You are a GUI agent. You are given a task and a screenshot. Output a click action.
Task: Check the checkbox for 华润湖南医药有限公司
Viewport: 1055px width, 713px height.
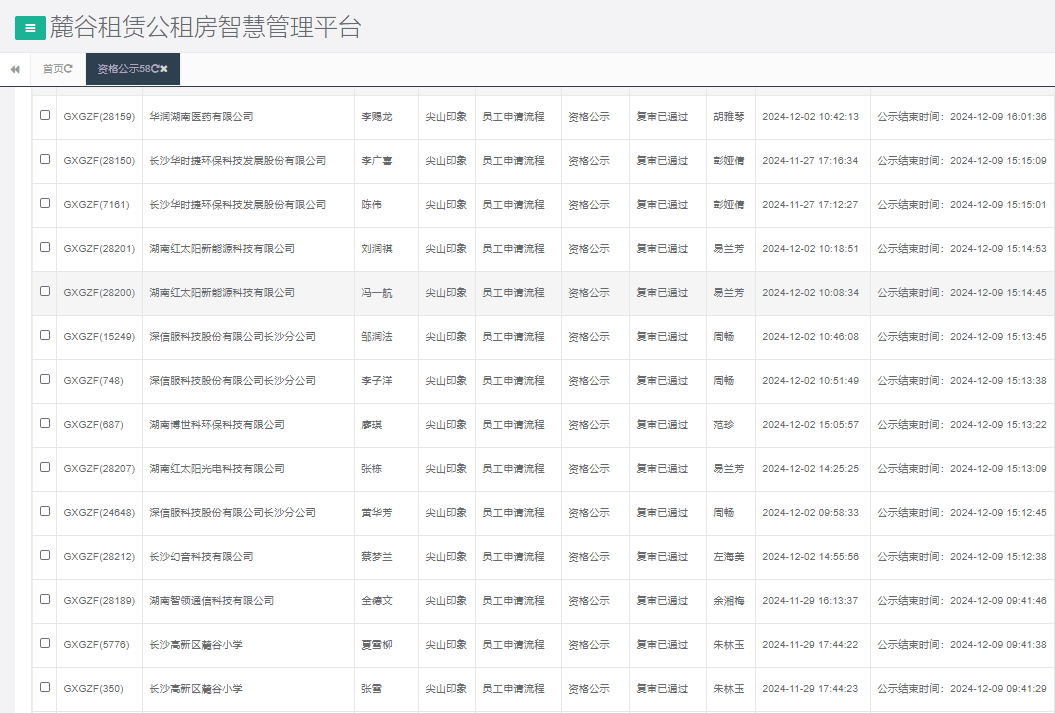(x=43, y=116)
